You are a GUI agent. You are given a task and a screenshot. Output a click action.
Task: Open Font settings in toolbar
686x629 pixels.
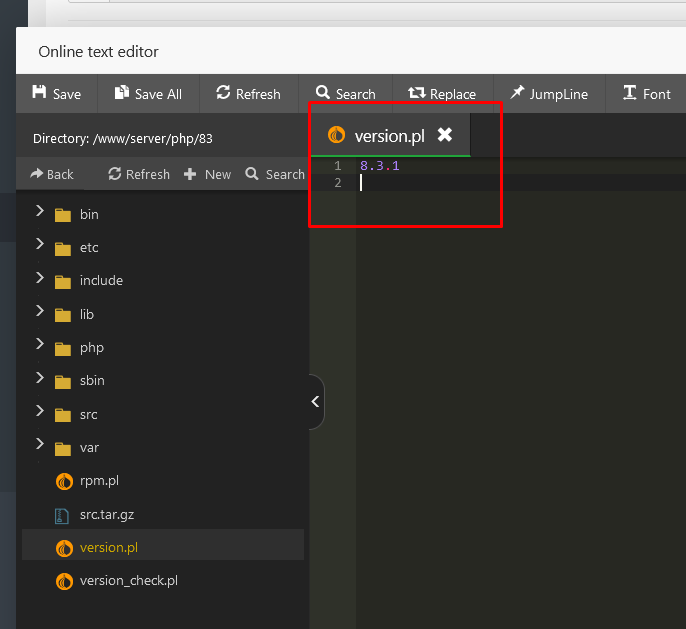coord(646,94)
